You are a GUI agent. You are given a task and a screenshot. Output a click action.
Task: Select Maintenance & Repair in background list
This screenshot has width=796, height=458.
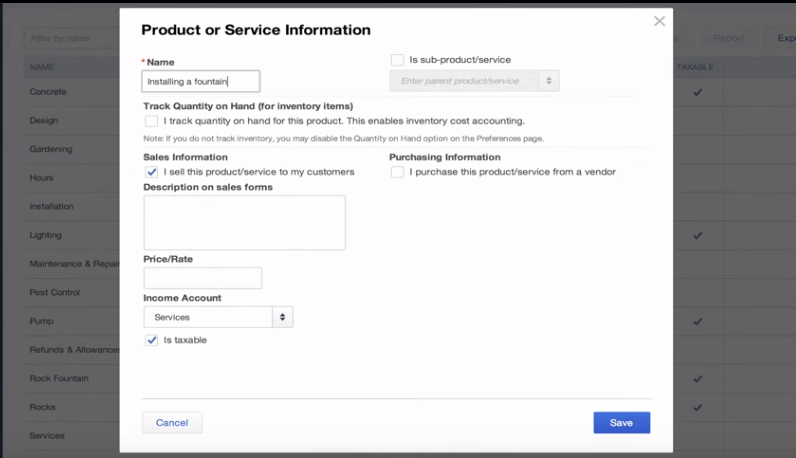pyautogui.click(x=74, y=264)
